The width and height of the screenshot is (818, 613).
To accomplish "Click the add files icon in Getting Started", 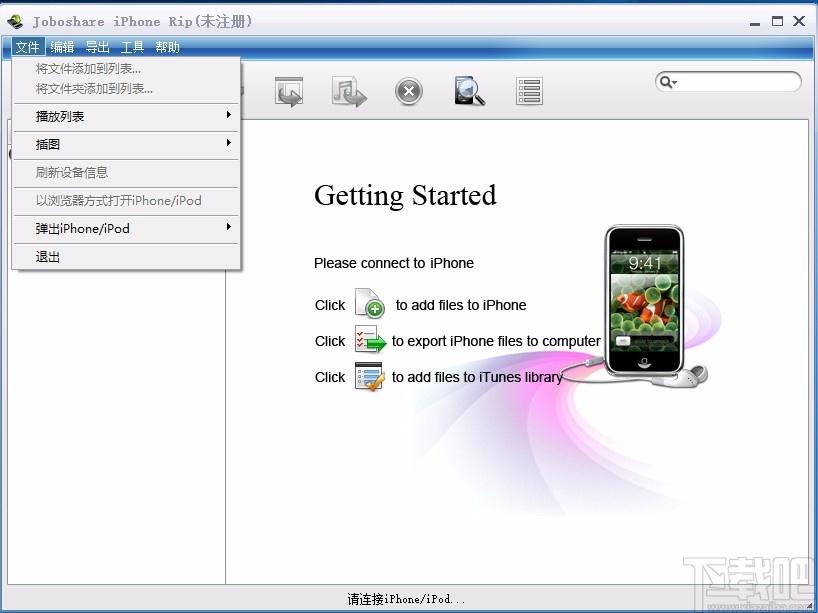I will pos(370,303).
